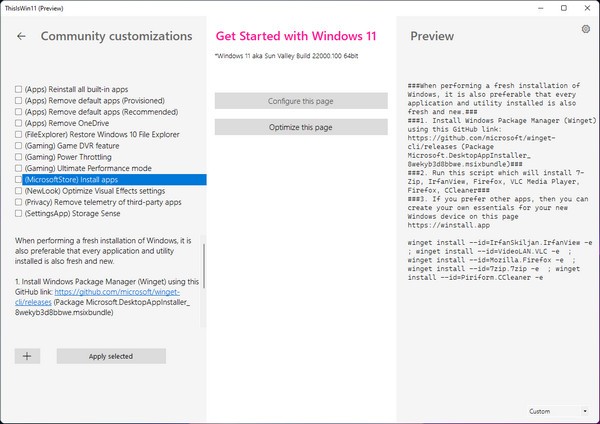This screenshot has height=424, width=600.
Task: Open settings gear in Preview pane
Action: click(586, 30)
